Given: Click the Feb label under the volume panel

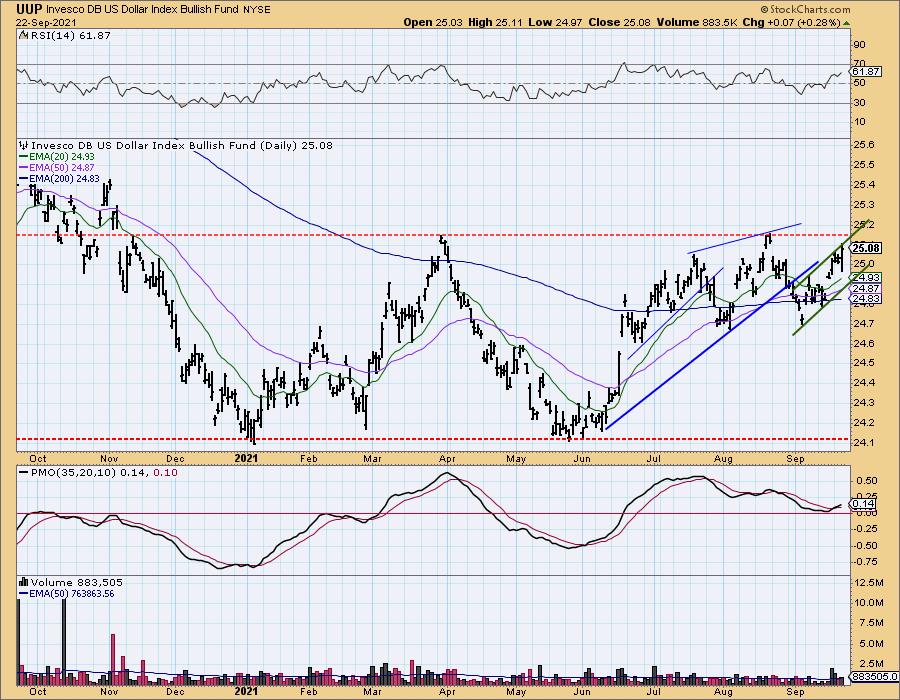Looking at the screenshot, I should (x=309, y=693).
